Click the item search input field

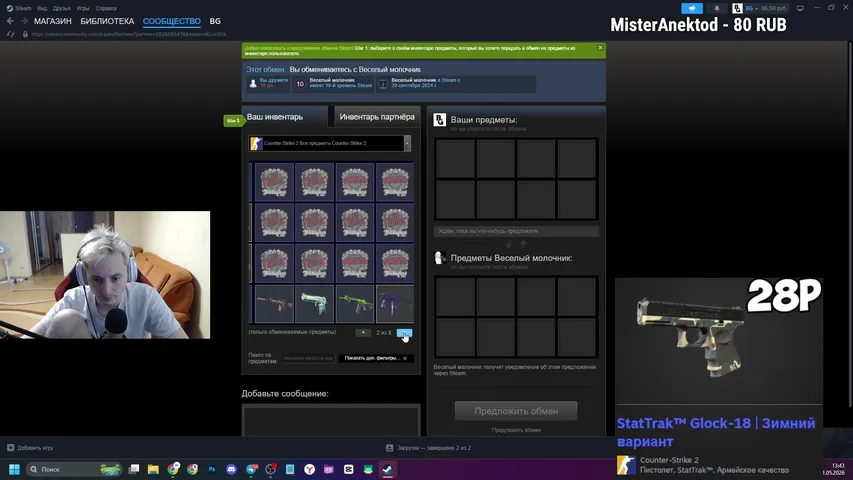pyautogui.click(x=308, y=358)
